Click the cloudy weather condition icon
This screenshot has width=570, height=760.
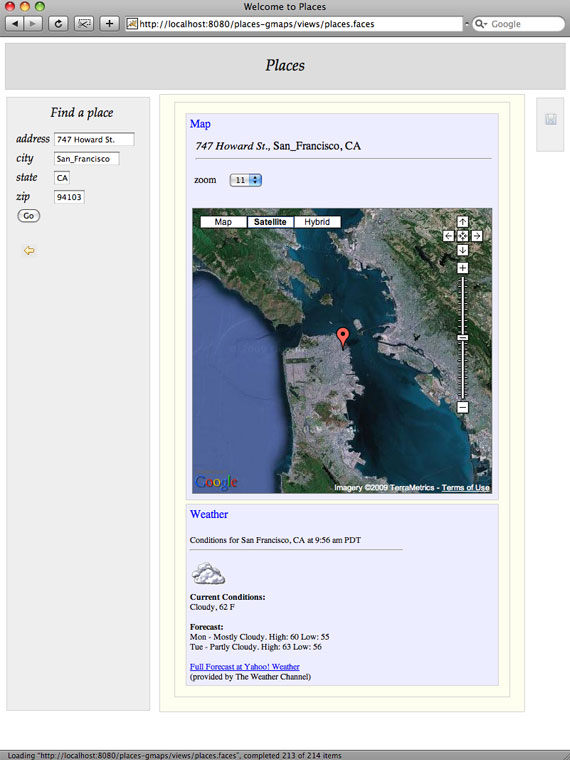click(x=208, y=573)
